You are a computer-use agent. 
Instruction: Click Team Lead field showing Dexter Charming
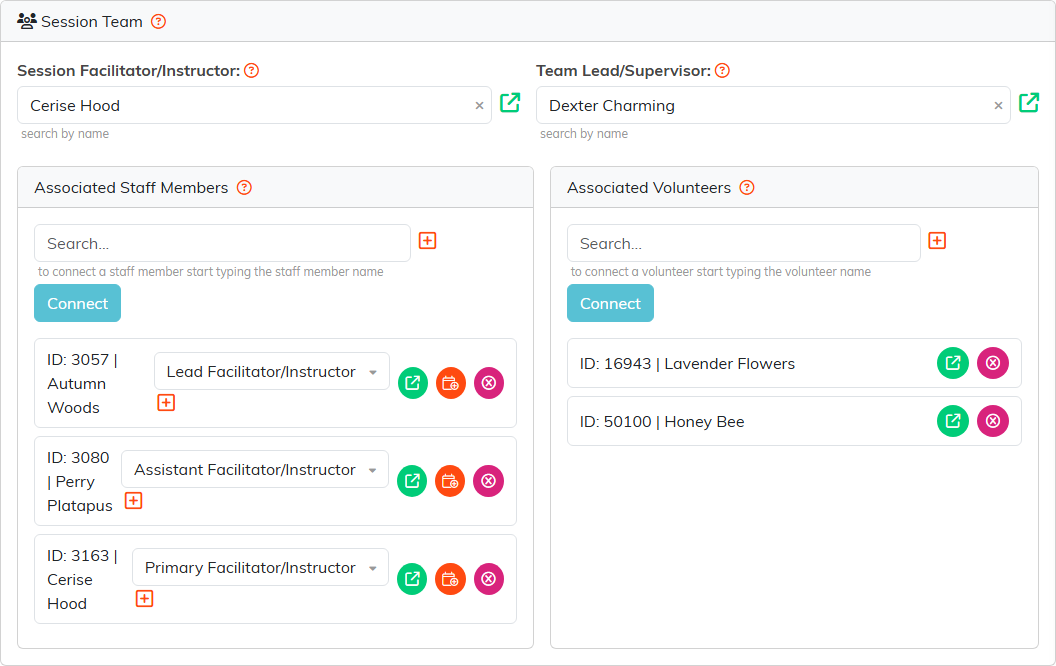coord(773,105)
